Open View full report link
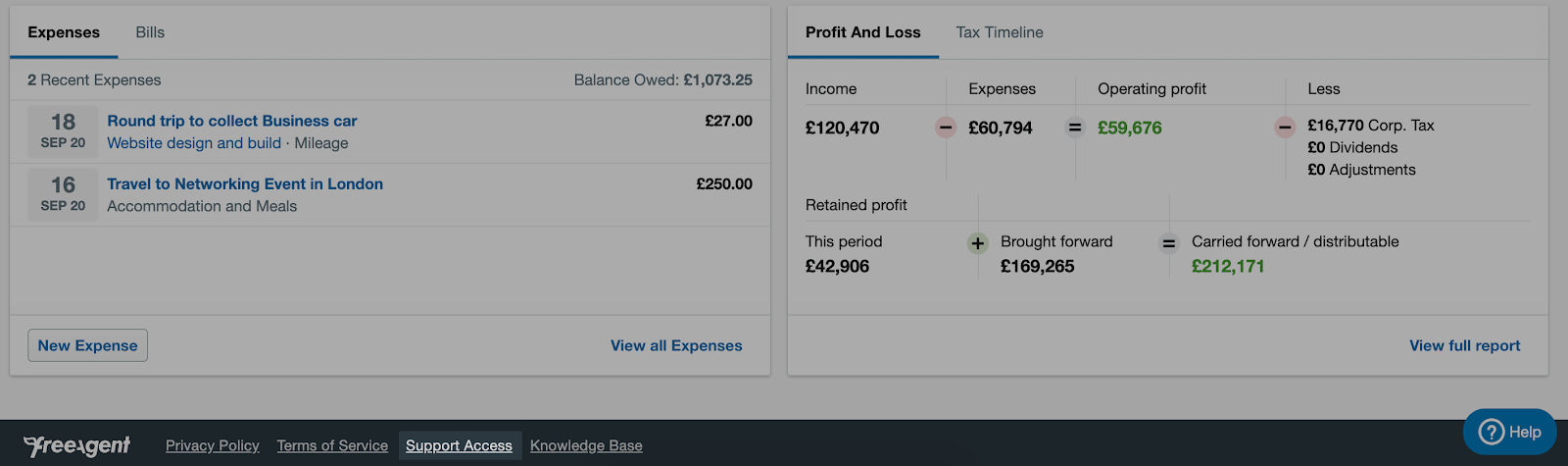The image size is (1568, 466). coord(1465,345)
